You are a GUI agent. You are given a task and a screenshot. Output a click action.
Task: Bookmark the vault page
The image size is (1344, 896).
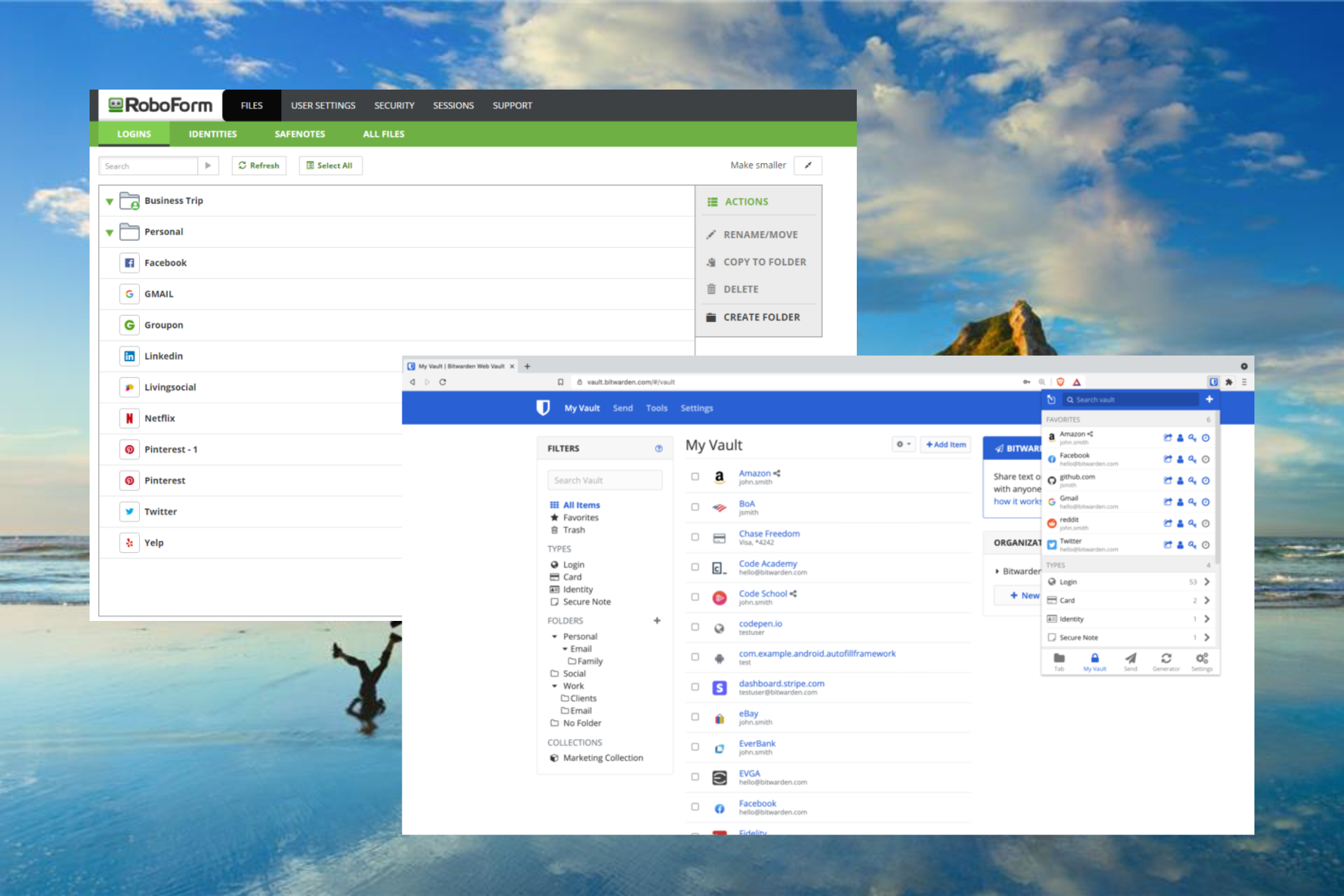click(560, 382)
